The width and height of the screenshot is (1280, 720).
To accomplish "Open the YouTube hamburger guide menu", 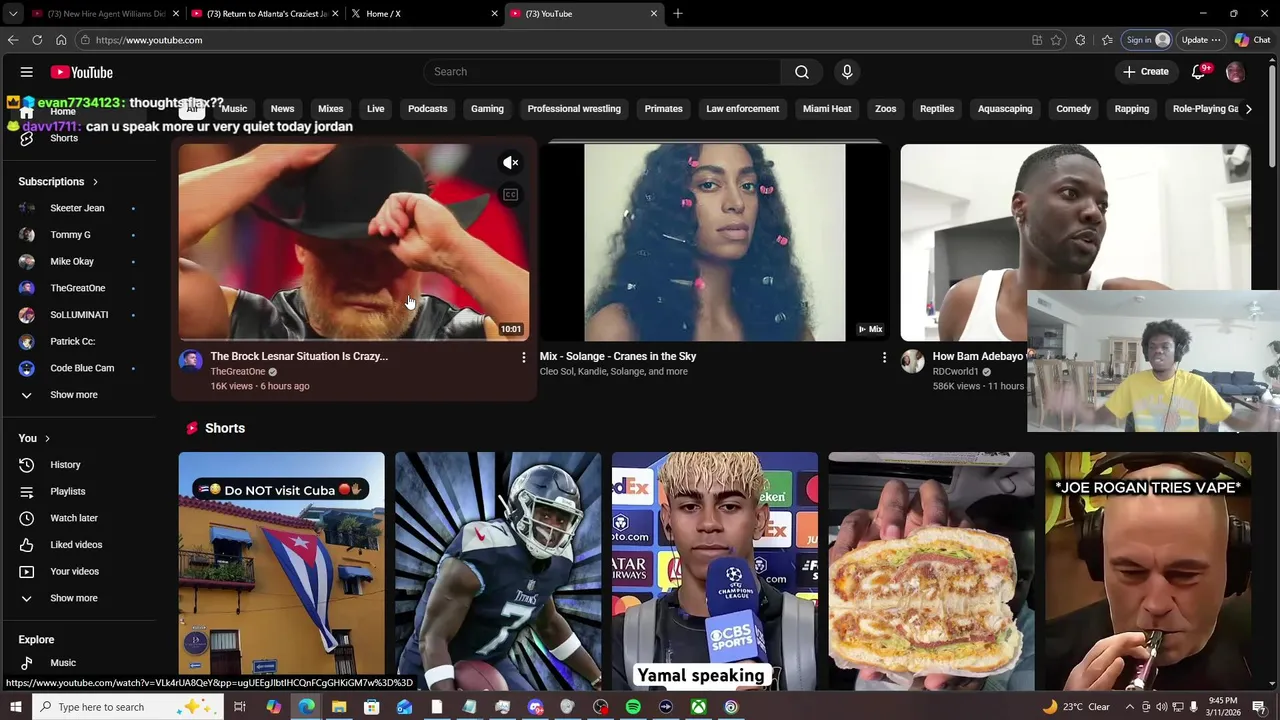I will coord(27,72).
